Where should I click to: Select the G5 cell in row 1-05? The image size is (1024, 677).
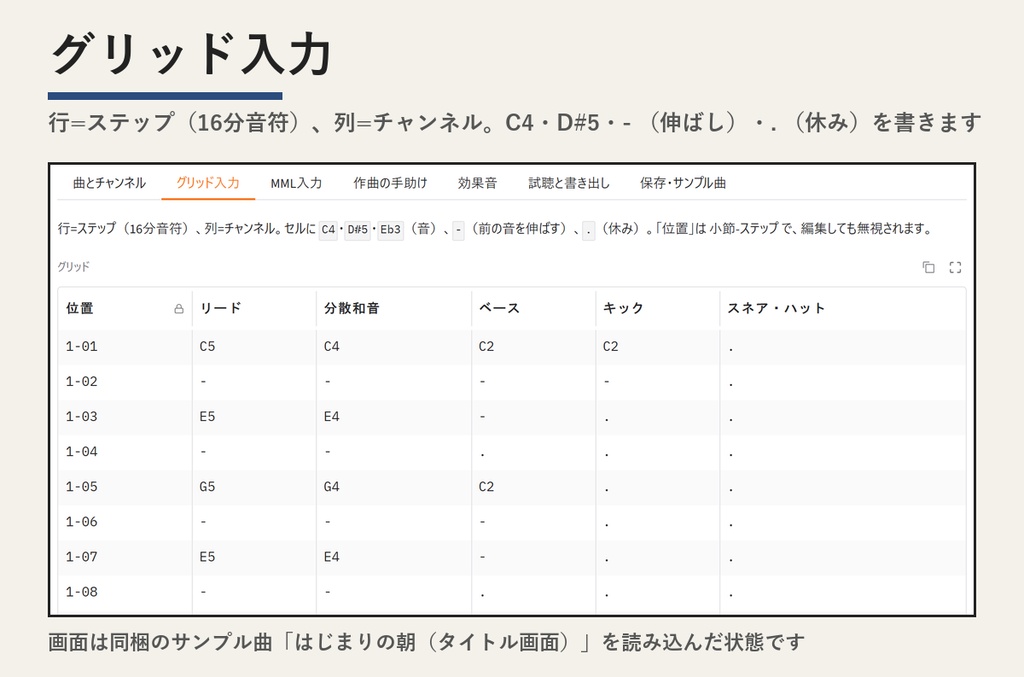point(254,487)
